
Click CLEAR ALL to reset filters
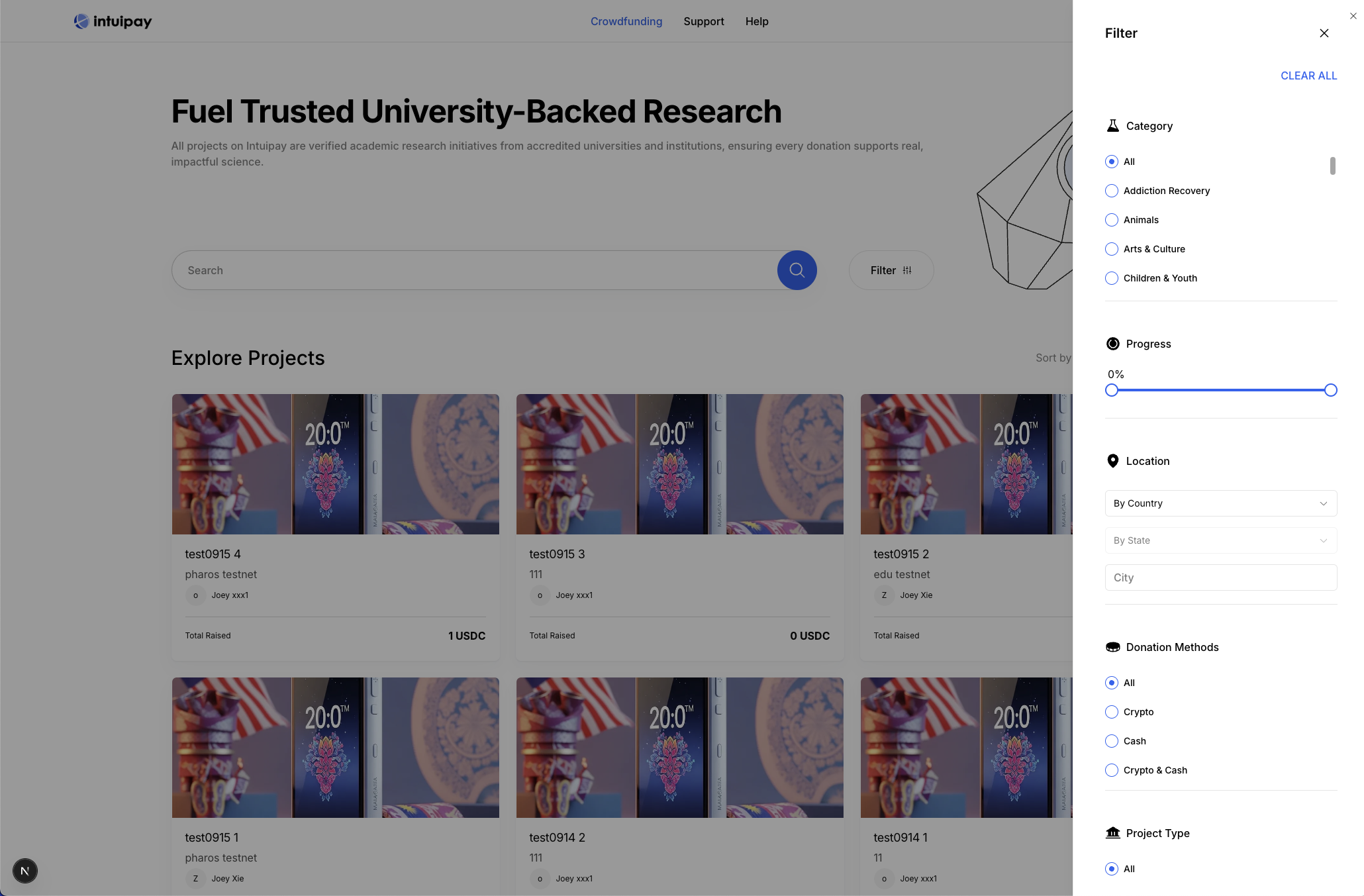click(1308, 75)
